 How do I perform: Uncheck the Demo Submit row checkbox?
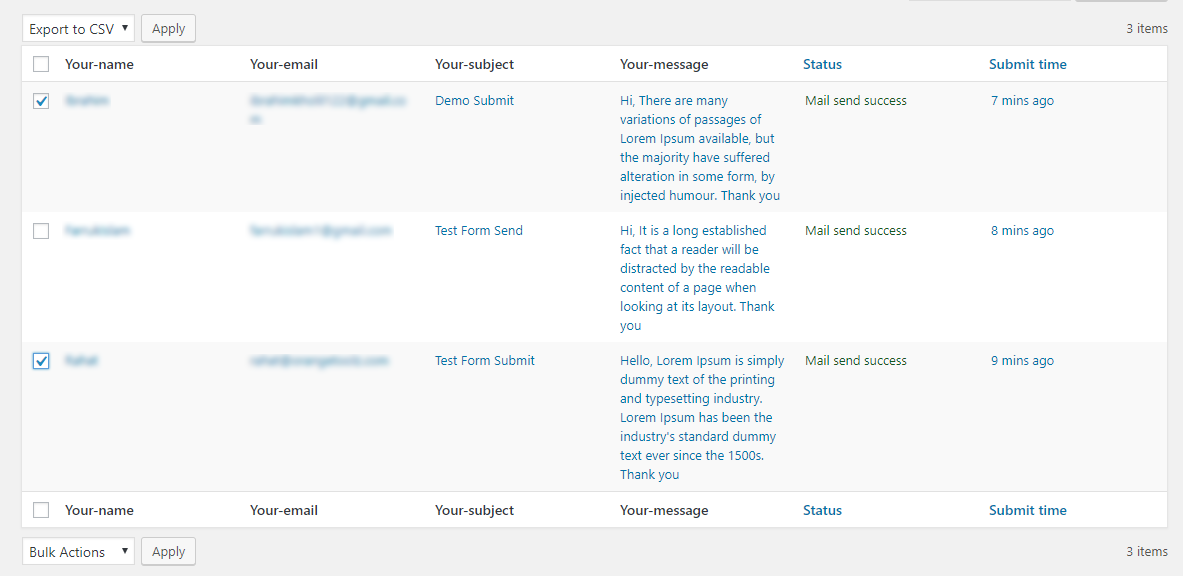coord(41,101)
